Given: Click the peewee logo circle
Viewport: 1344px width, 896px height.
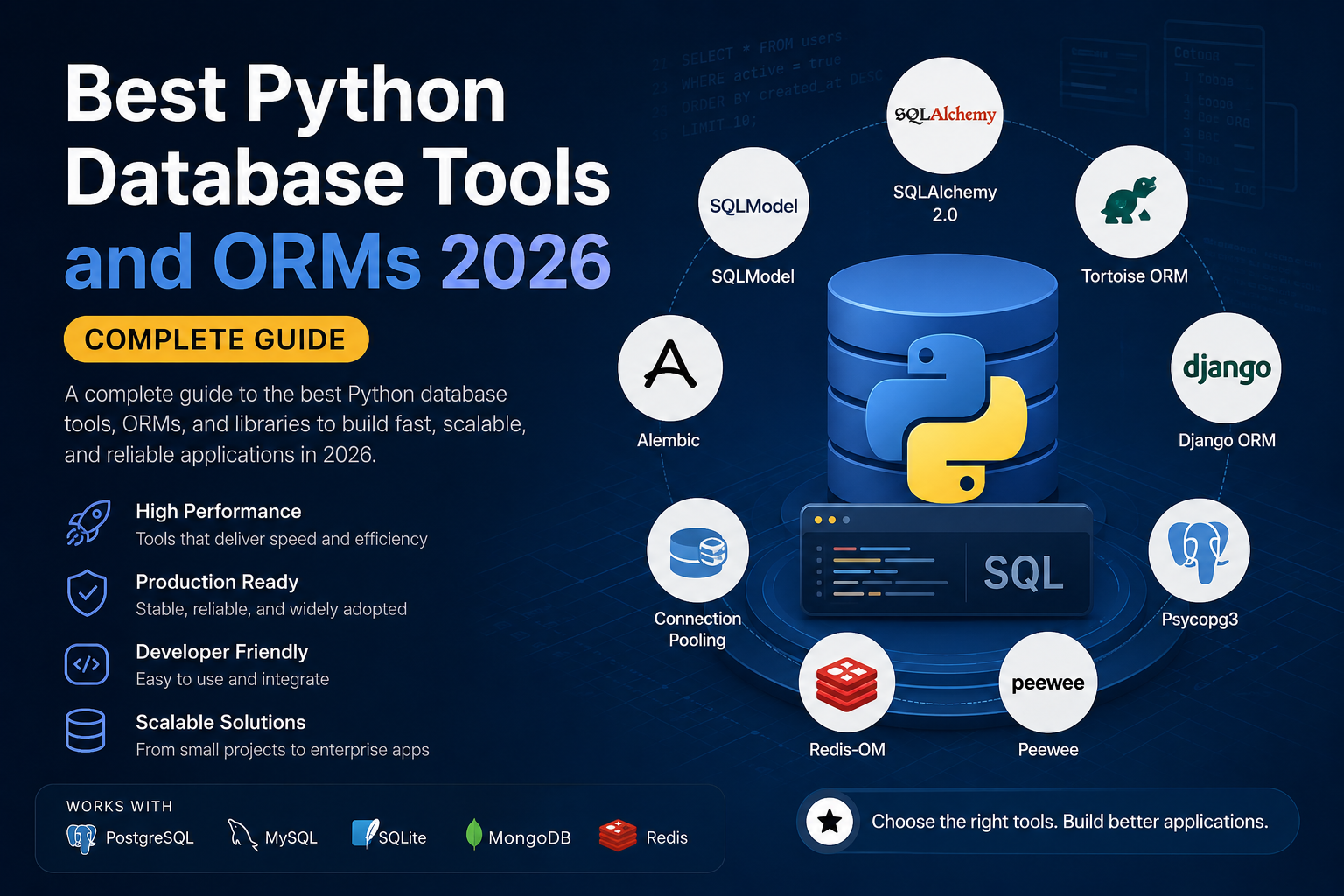Looking at the screenshot, I should 1047,682.
